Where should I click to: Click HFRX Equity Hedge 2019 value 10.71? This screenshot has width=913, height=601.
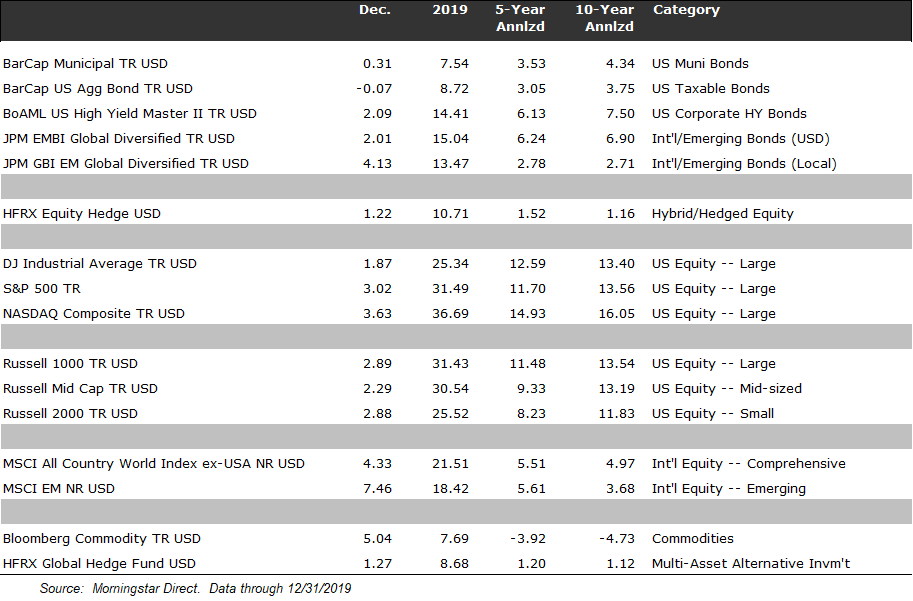pos(450,214)
